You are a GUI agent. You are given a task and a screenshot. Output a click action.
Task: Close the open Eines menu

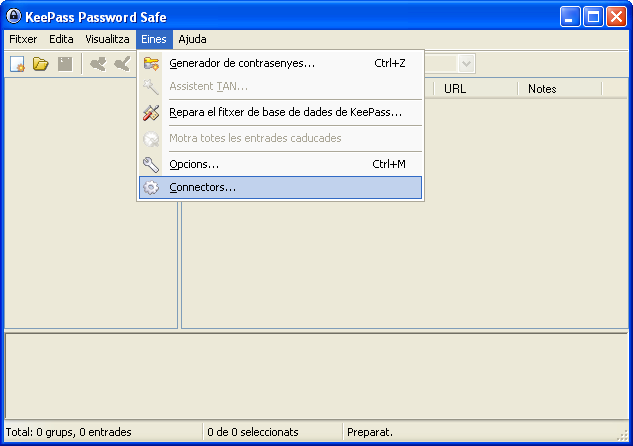(x=154, y=39)
